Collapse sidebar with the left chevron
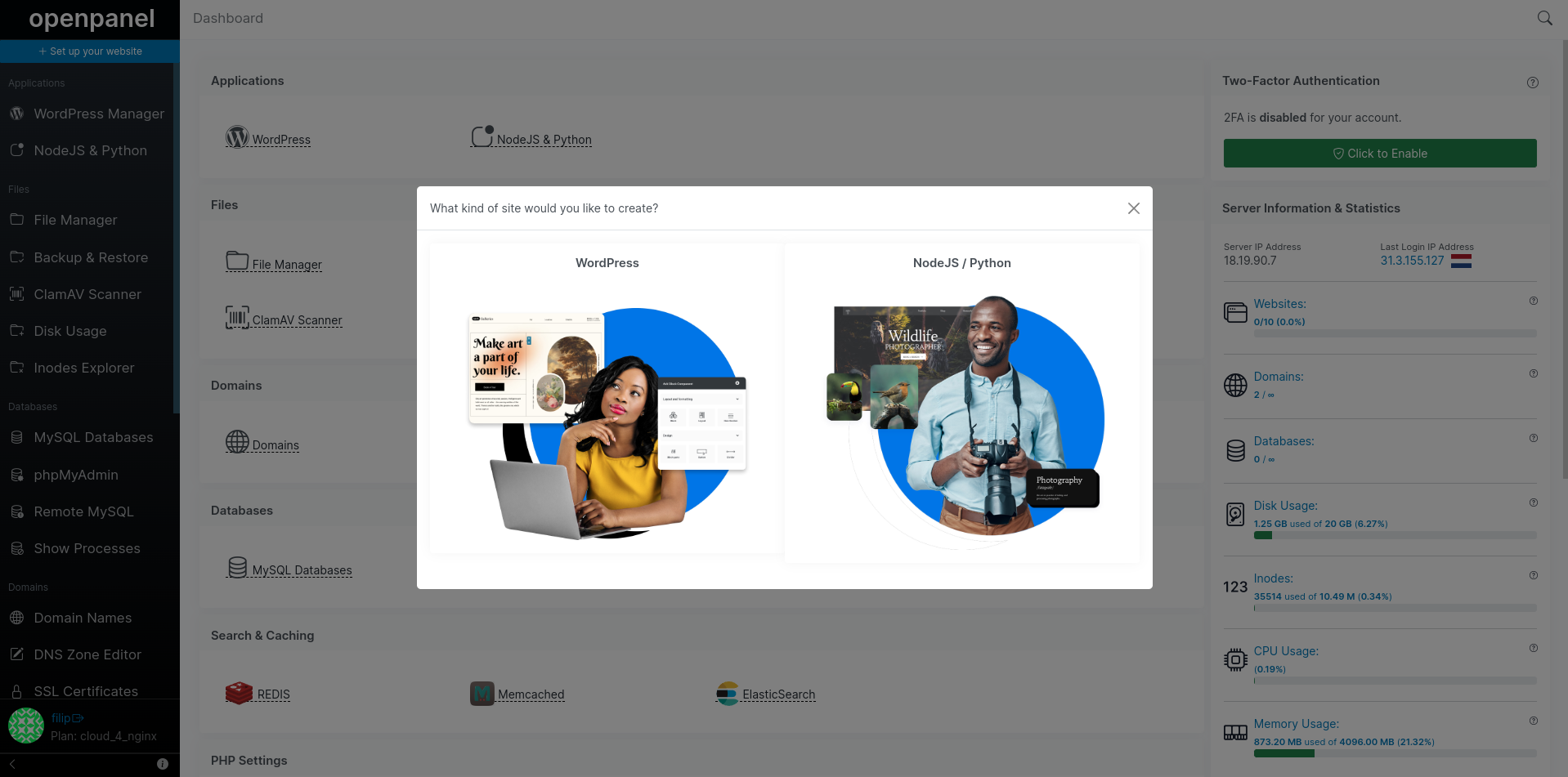This screenshot has width=1568, height=777. pos(12,764)
